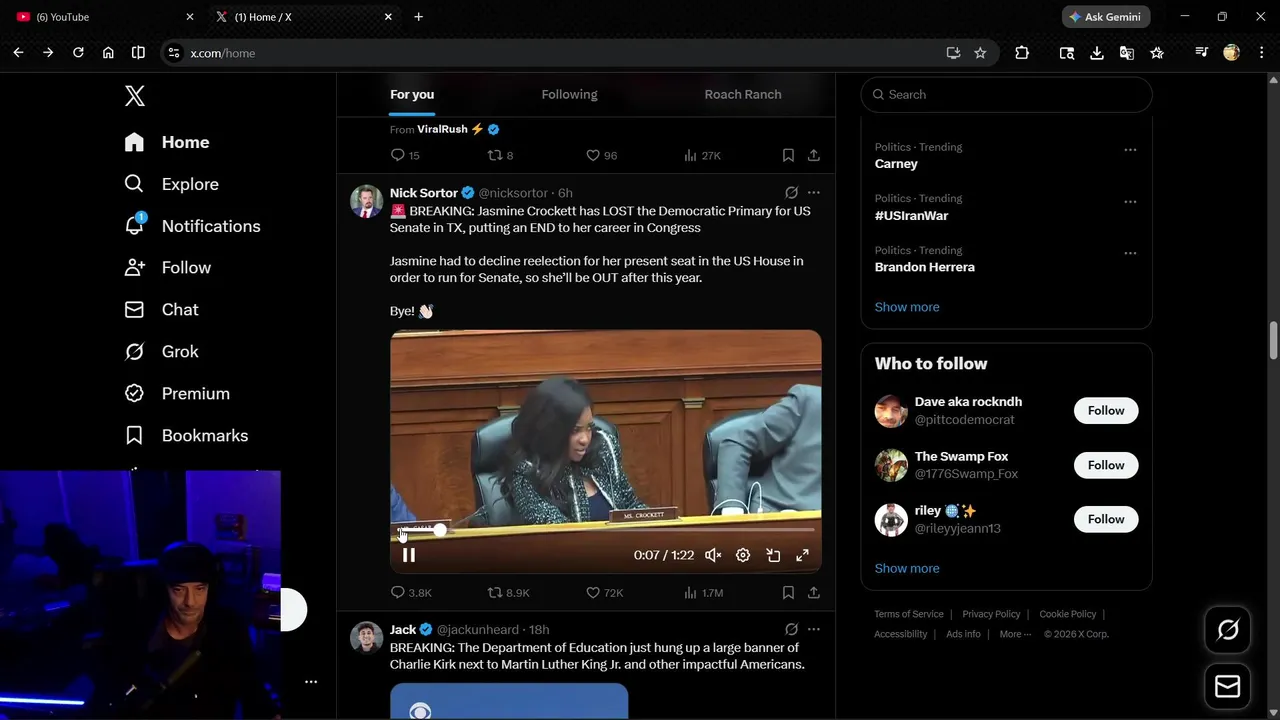The width and height of the screenshot is (1280, 720).
Task: Follow The Swamp Fox
Action: click(1106, 465)
